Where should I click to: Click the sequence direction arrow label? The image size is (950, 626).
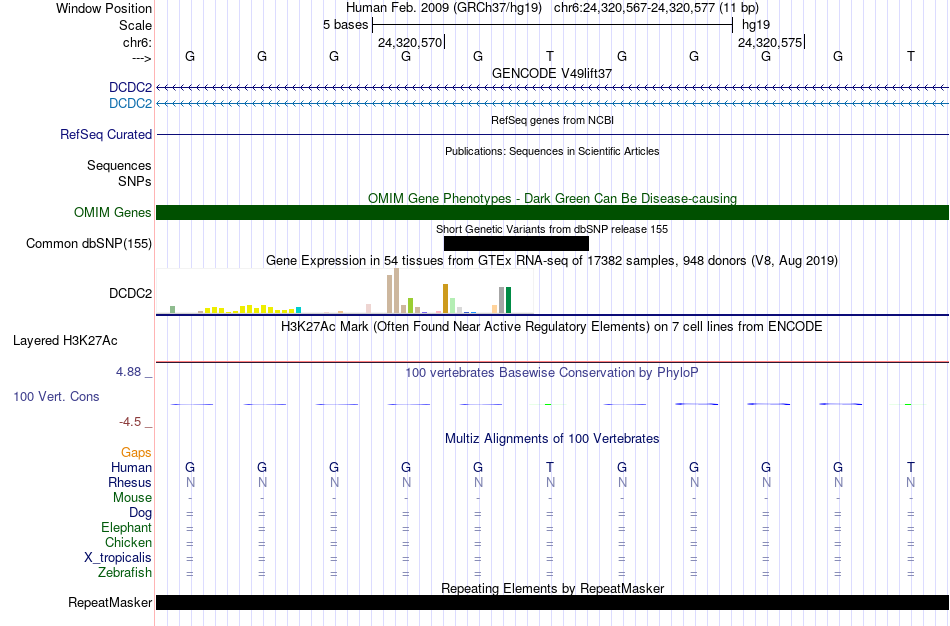(141, 58)
